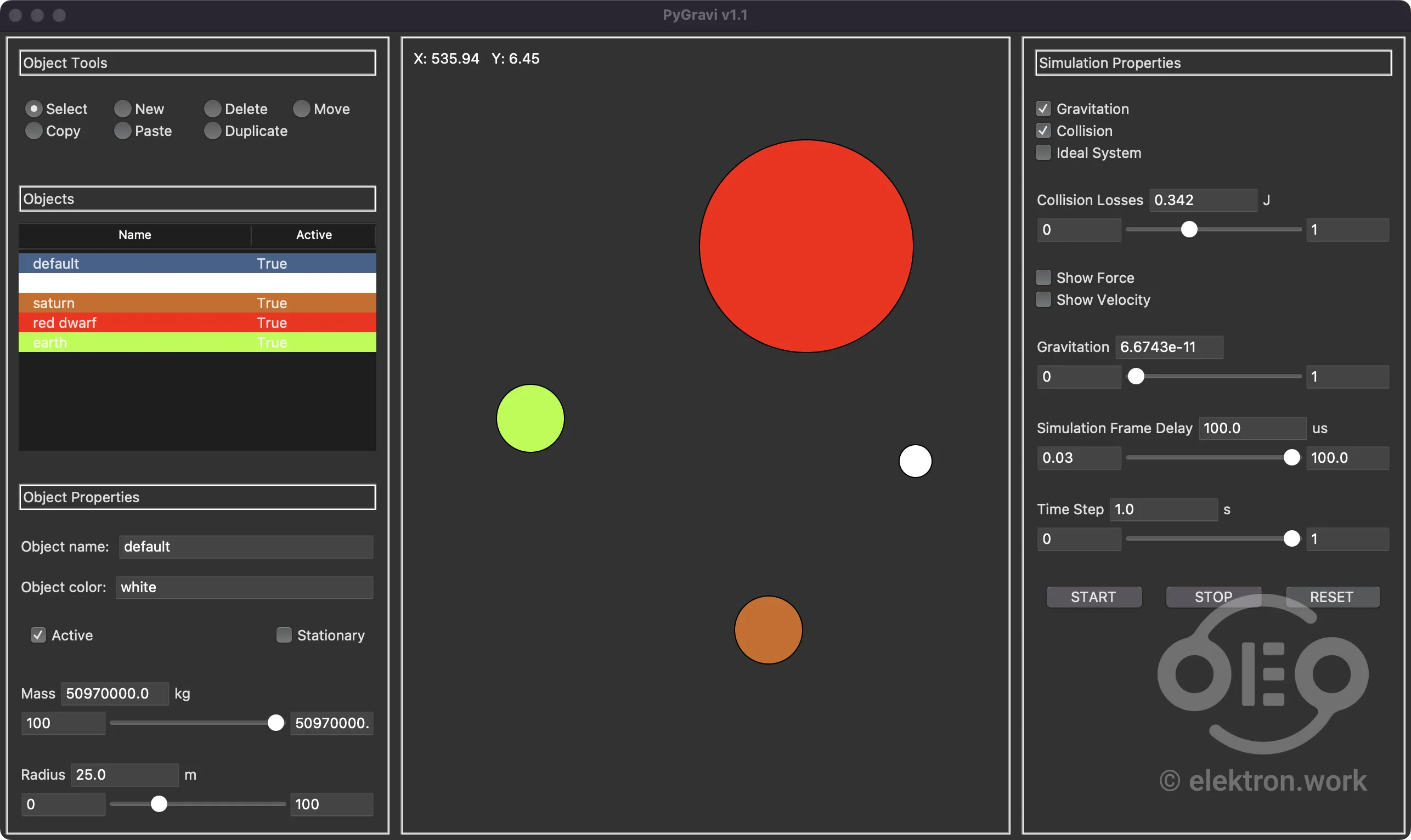Screen dimensions: 1411x840
Task: Click the Frame Delay minimum field 0.03
Action: (1079, 458)
